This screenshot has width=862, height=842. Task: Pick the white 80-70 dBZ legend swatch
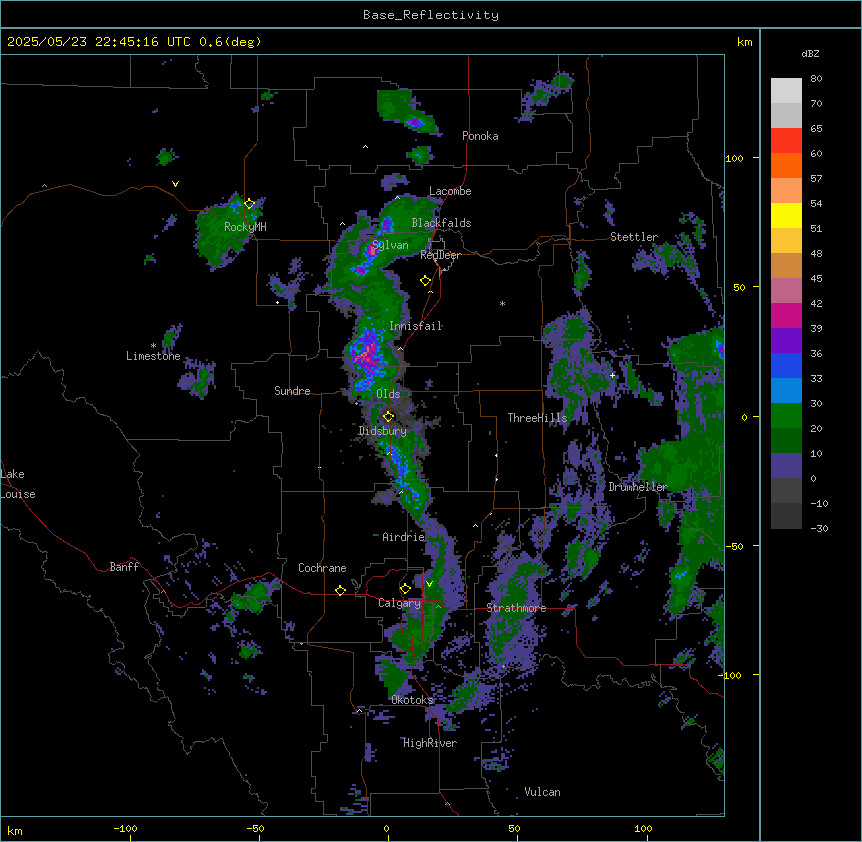point(786,91)
